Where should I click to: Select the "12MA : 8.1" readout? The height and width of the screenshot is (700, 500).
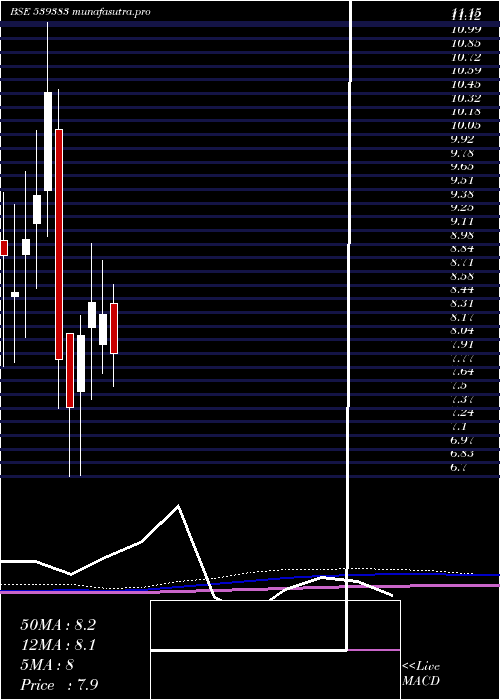[x=58, y=645]
